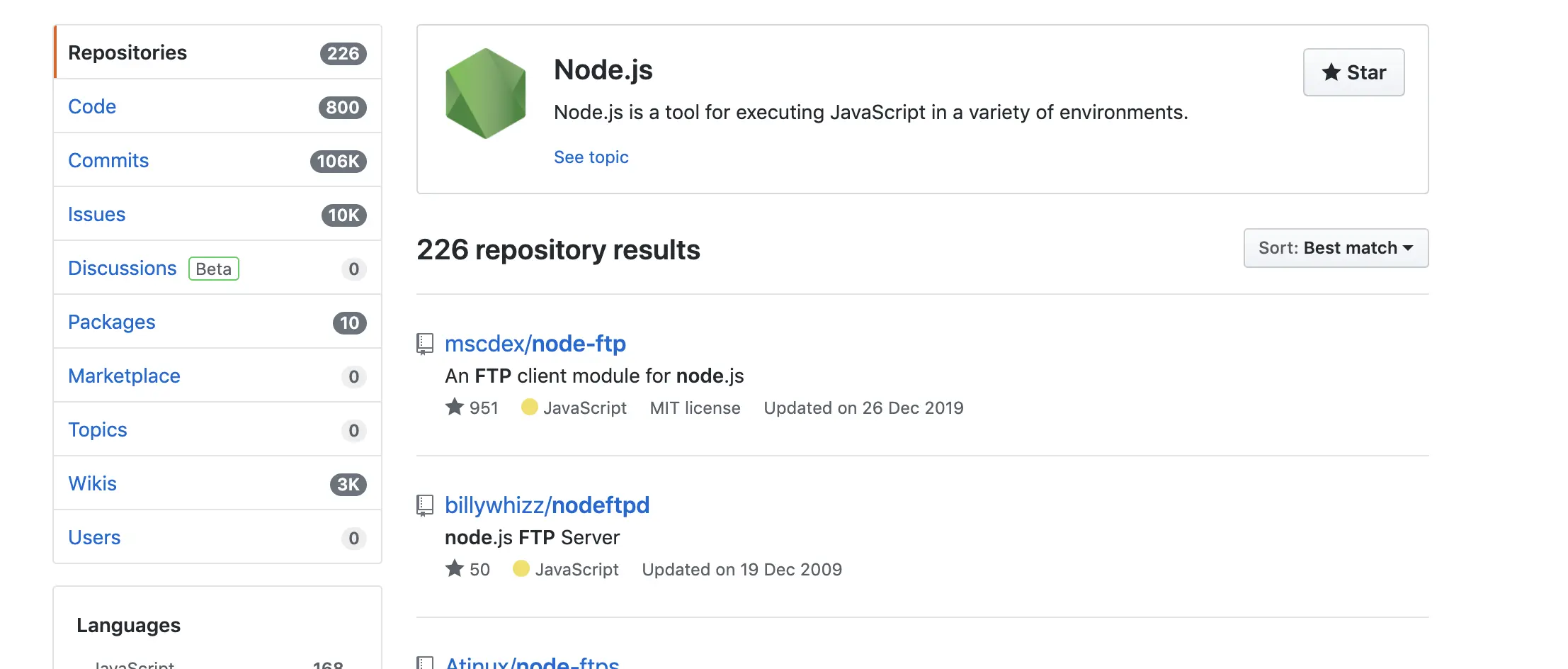Follow the See topic link
This screenshot has width=1568, height=669.
click(591, 157)
